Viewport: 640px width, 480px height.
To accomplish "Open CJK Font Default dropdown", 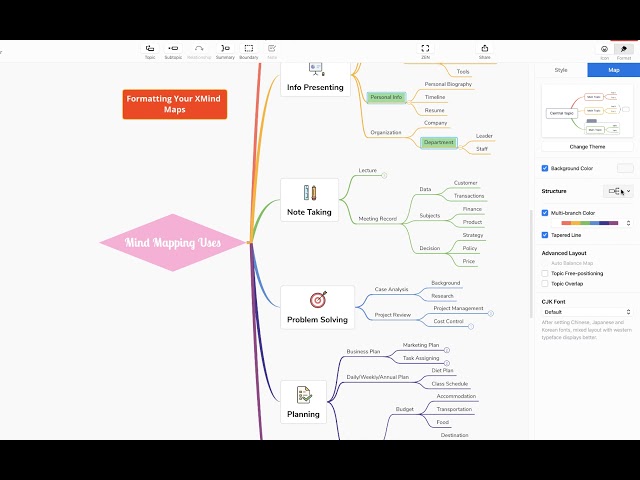I will pyautogui.click(x=587, y=312).
